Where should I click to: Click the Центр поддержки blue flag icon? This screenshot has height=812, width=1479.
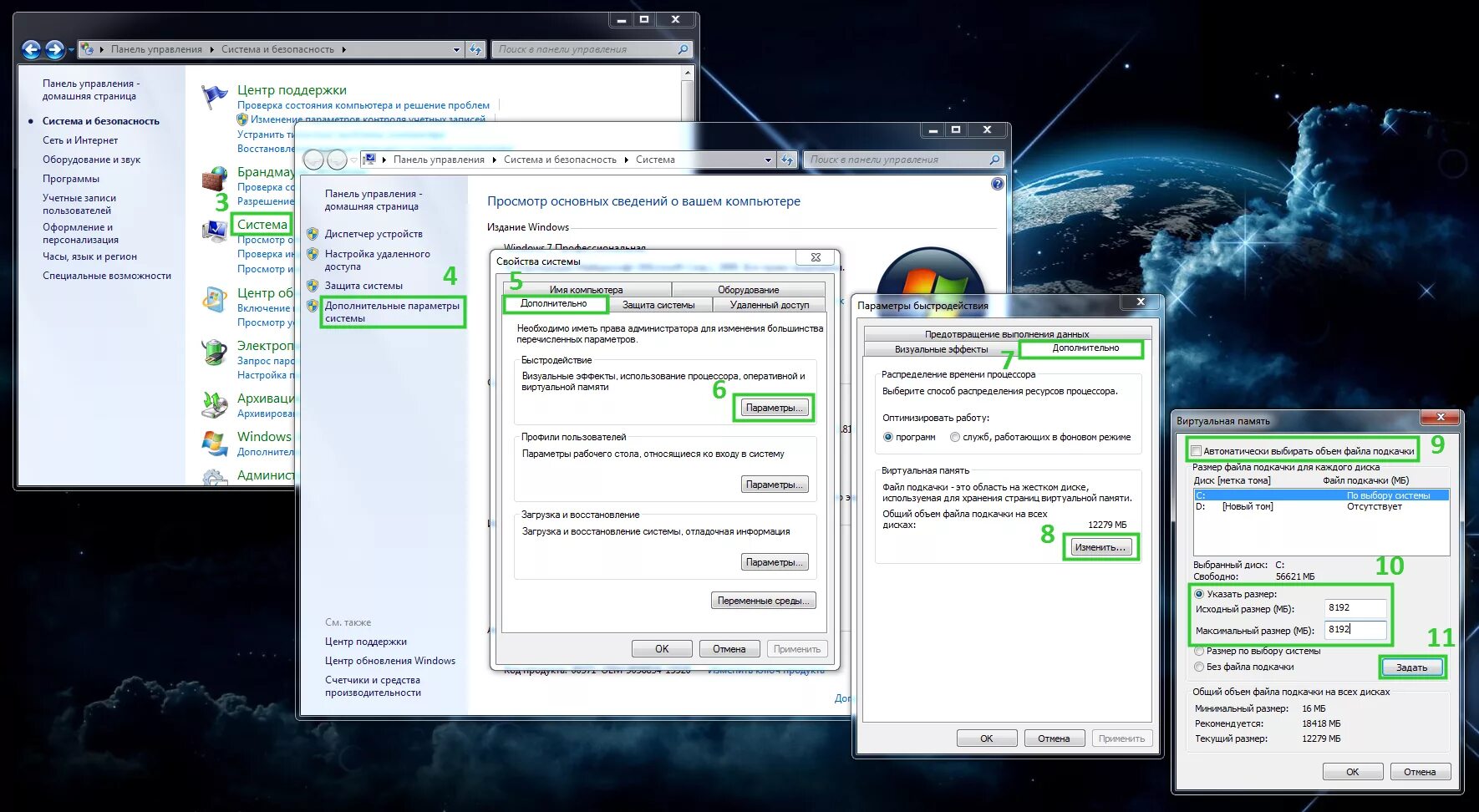215,97
